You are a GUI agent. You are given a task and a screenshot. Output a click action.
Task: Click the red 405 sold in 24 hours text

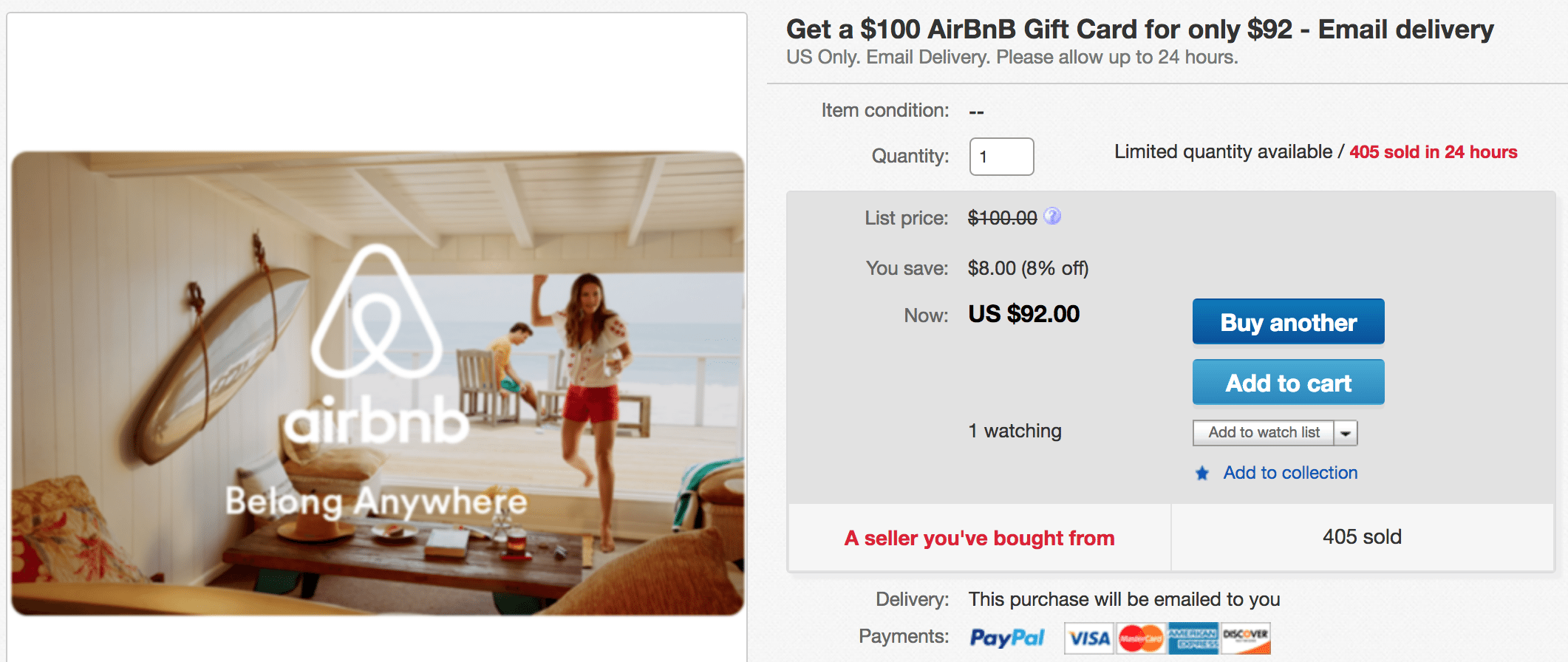1433,152
